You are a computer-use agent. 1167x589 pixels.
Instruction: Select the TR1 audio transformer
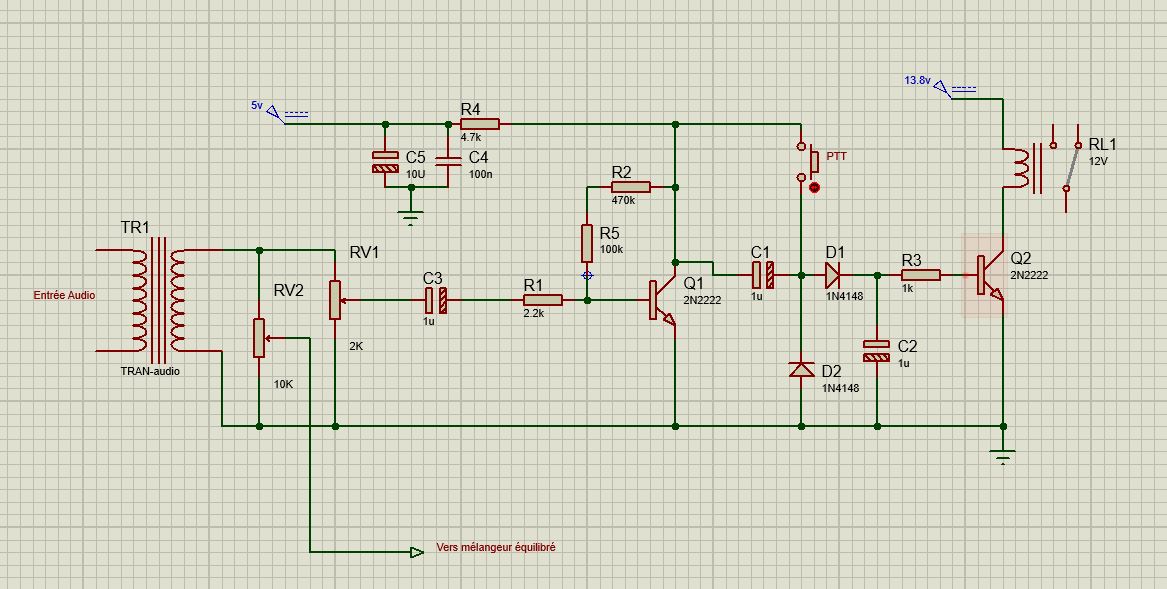point(158,299)
